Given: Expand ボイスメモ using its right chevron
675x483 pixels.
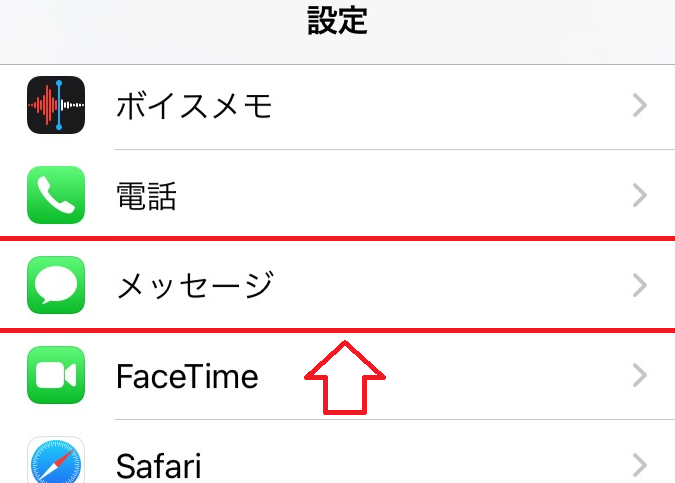Looking at the screenshot, I should (641, 105).
